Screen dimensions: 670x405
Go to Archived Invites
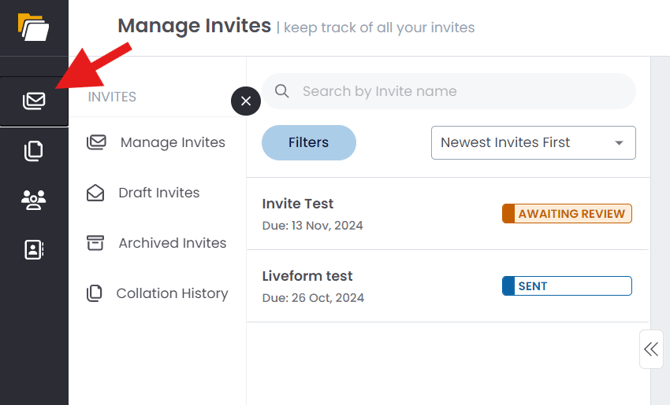tap(172, 243)
